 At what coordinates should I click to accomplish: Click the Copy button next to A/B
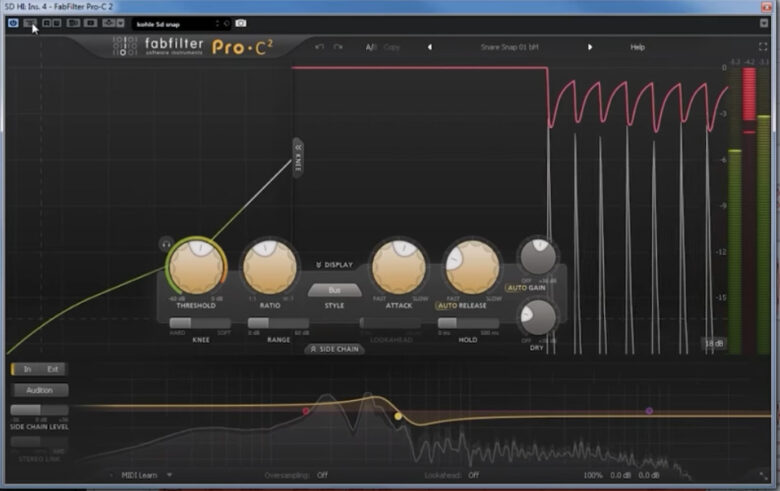[x=391, y=47]
